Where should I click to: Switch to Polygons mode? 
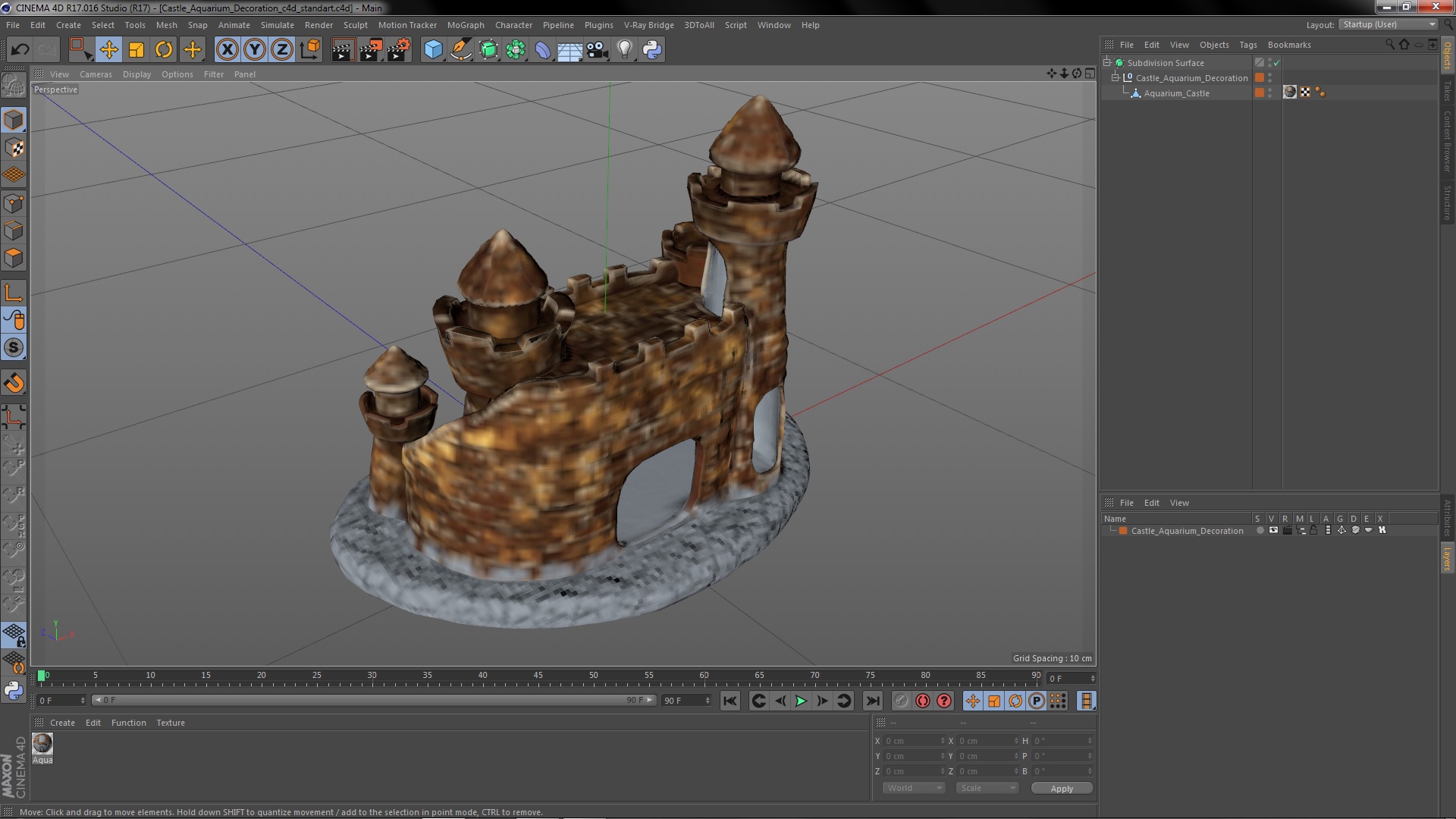14,258
